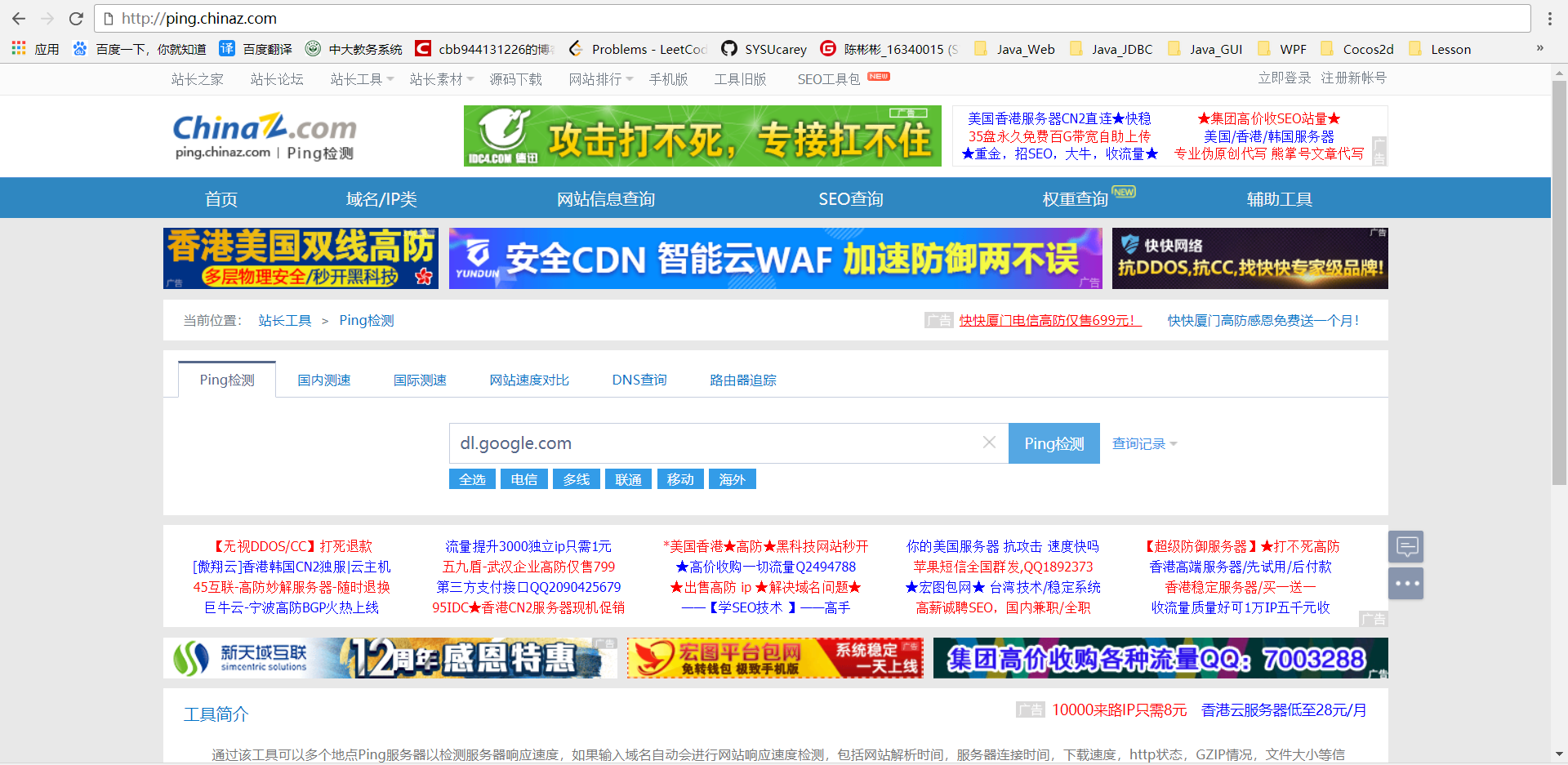Expand the 查询记录 history dropdown

coord(1144,443)
